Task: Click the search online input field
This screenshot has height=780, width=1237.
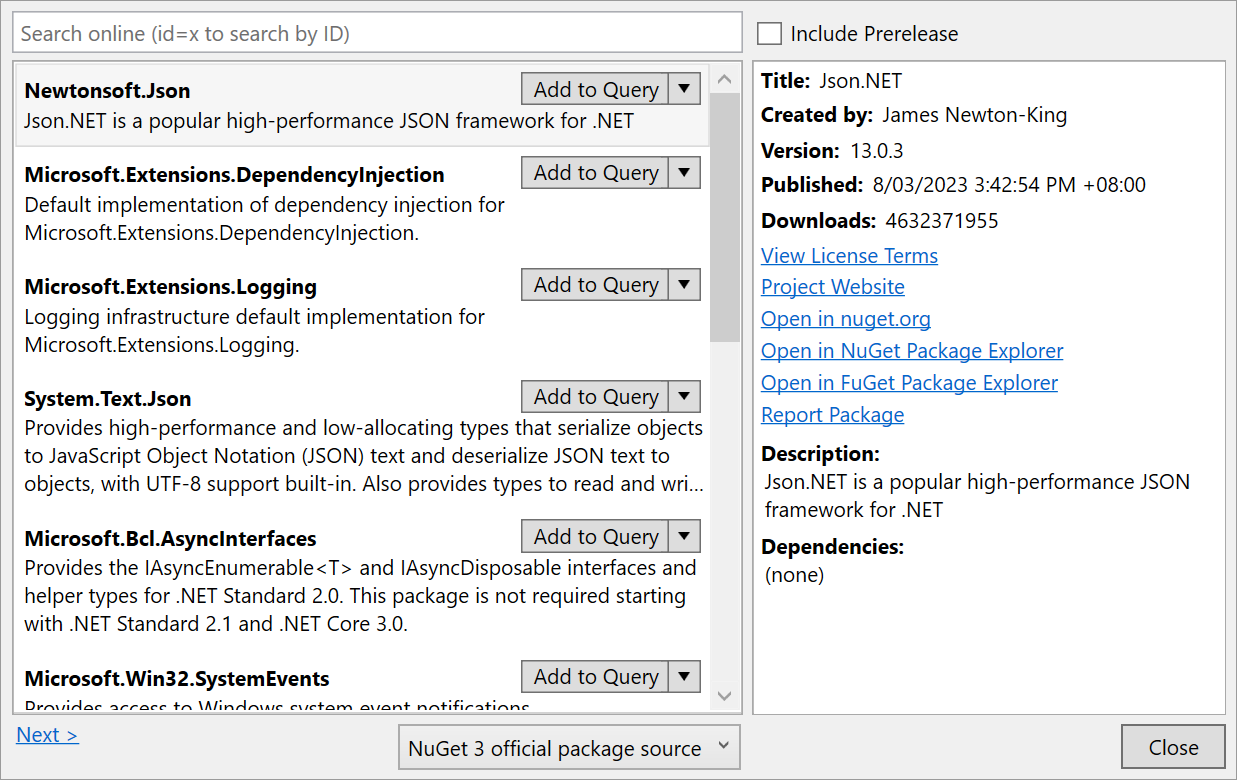Action: (378, 33)
